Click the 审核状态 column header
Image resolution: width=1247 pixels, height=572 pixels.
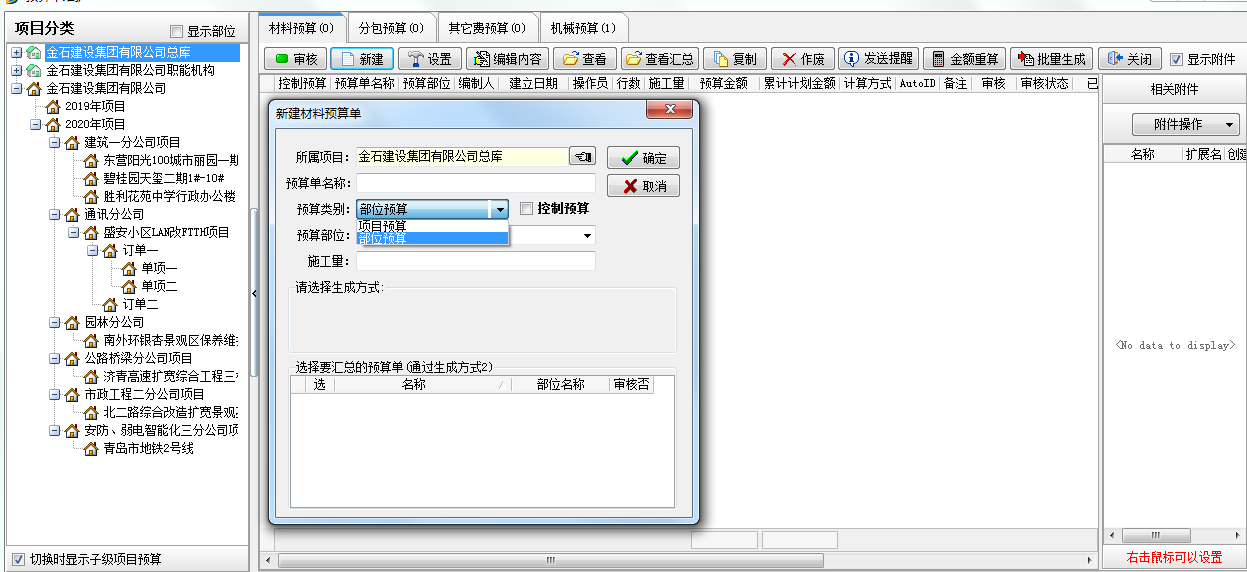click(x=1044, y=84)
